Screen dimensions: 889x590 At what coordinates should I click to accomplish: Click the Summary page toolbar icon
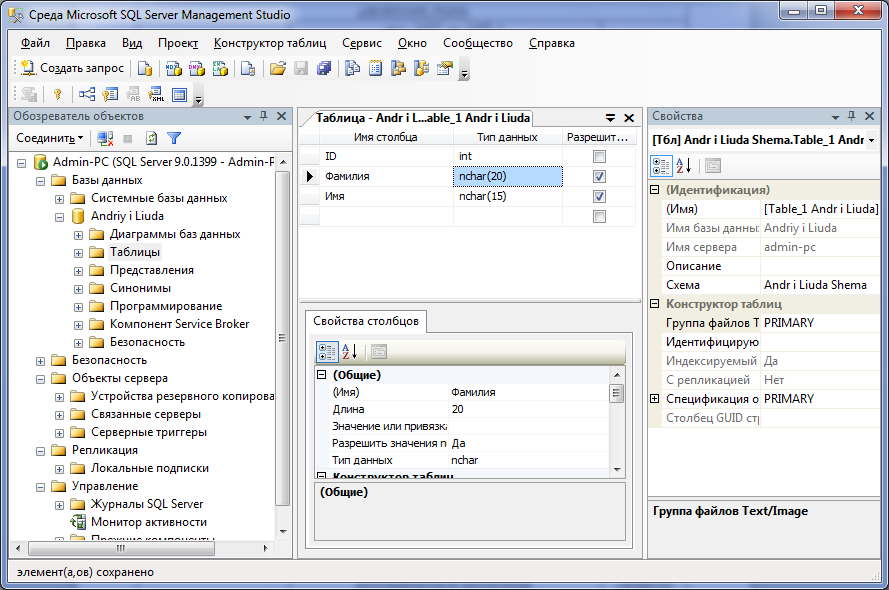point(375,69)
